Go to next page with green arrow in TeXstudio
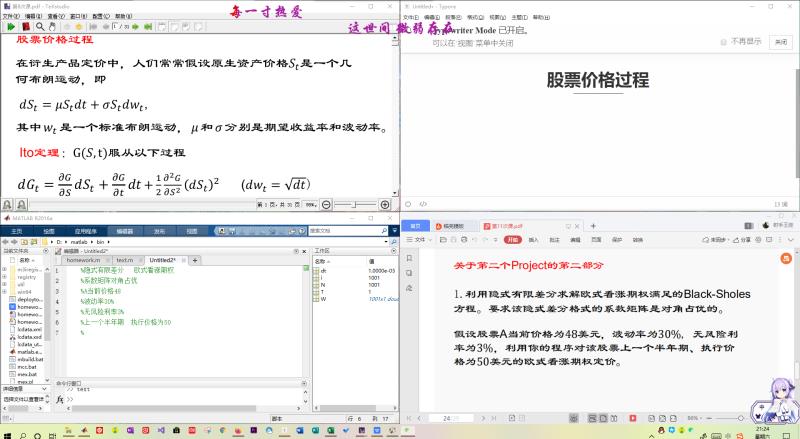 [135, 27]
